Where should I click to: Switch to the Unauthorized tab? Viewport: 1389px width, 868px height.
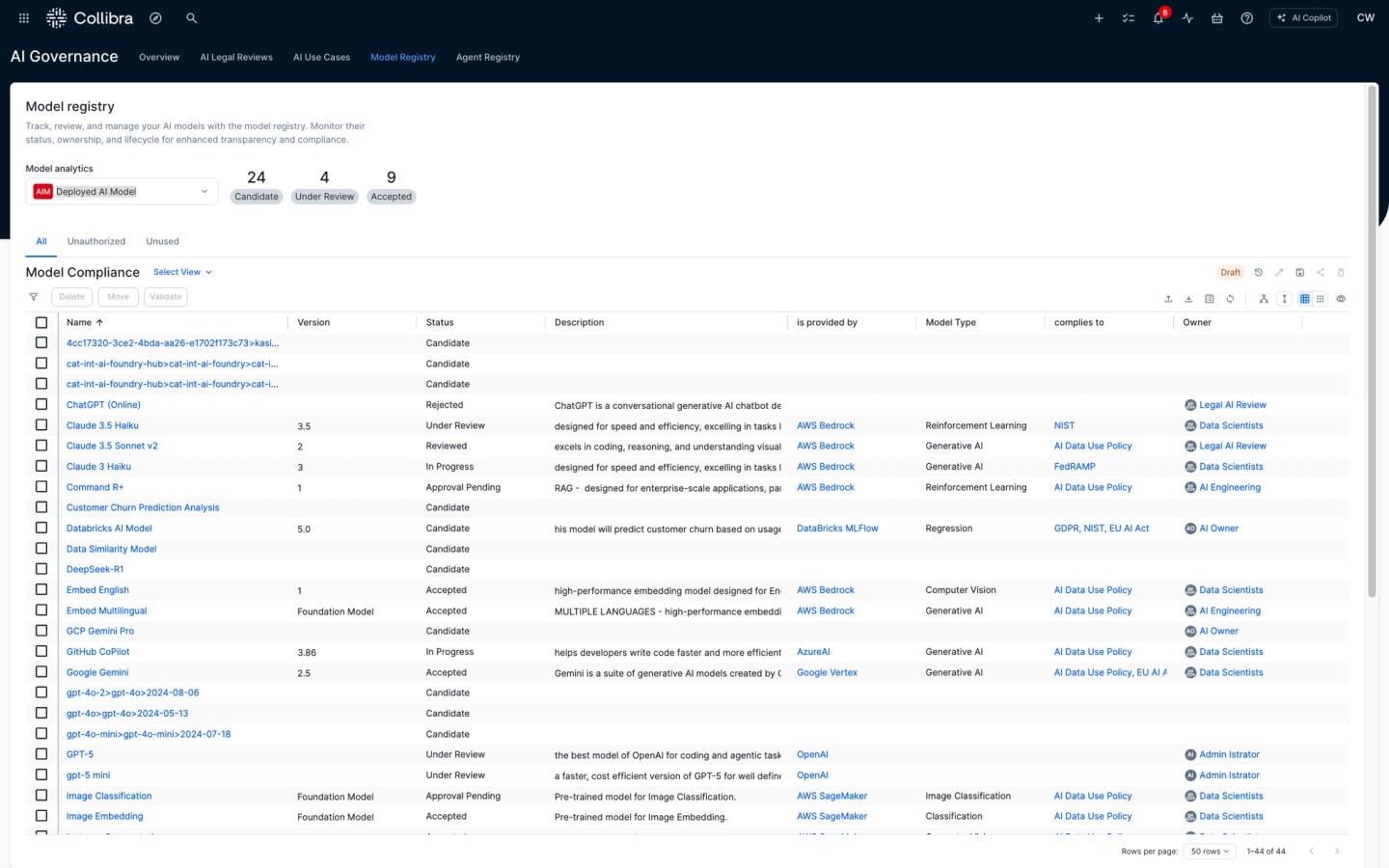coord(96,241)
